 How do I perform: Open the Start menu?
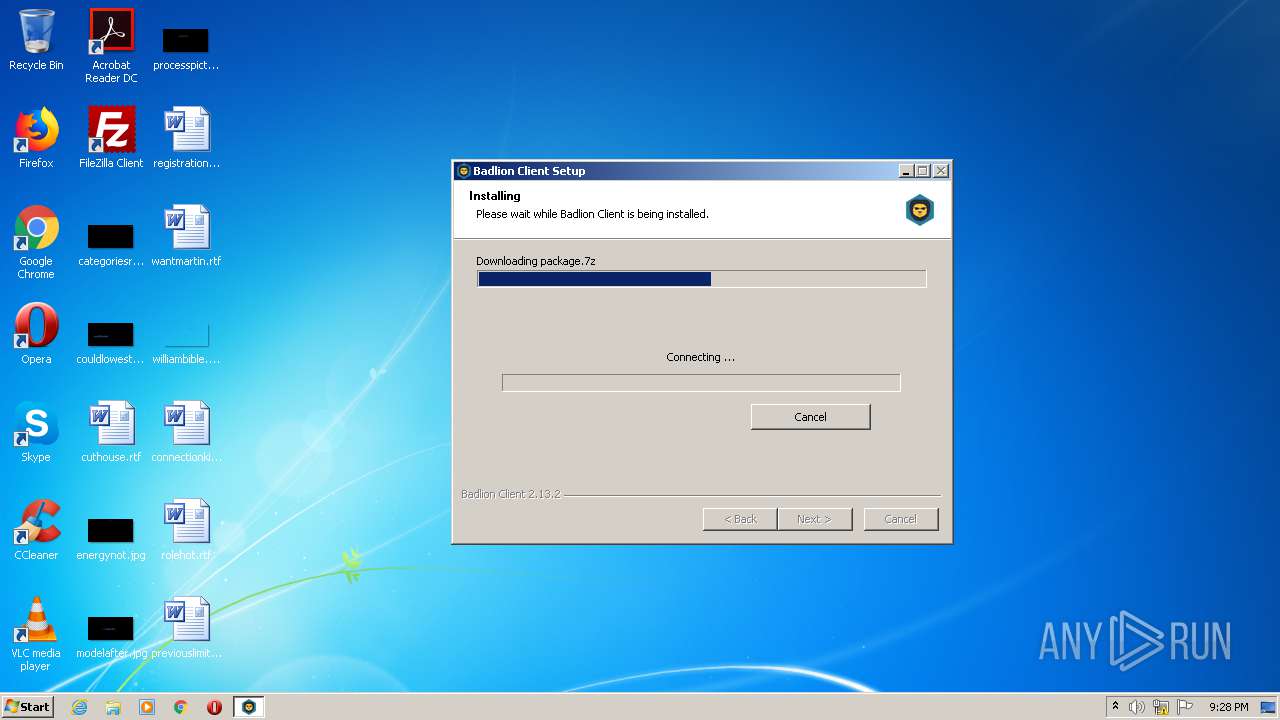pyautogui.click(x=28, y=707)
